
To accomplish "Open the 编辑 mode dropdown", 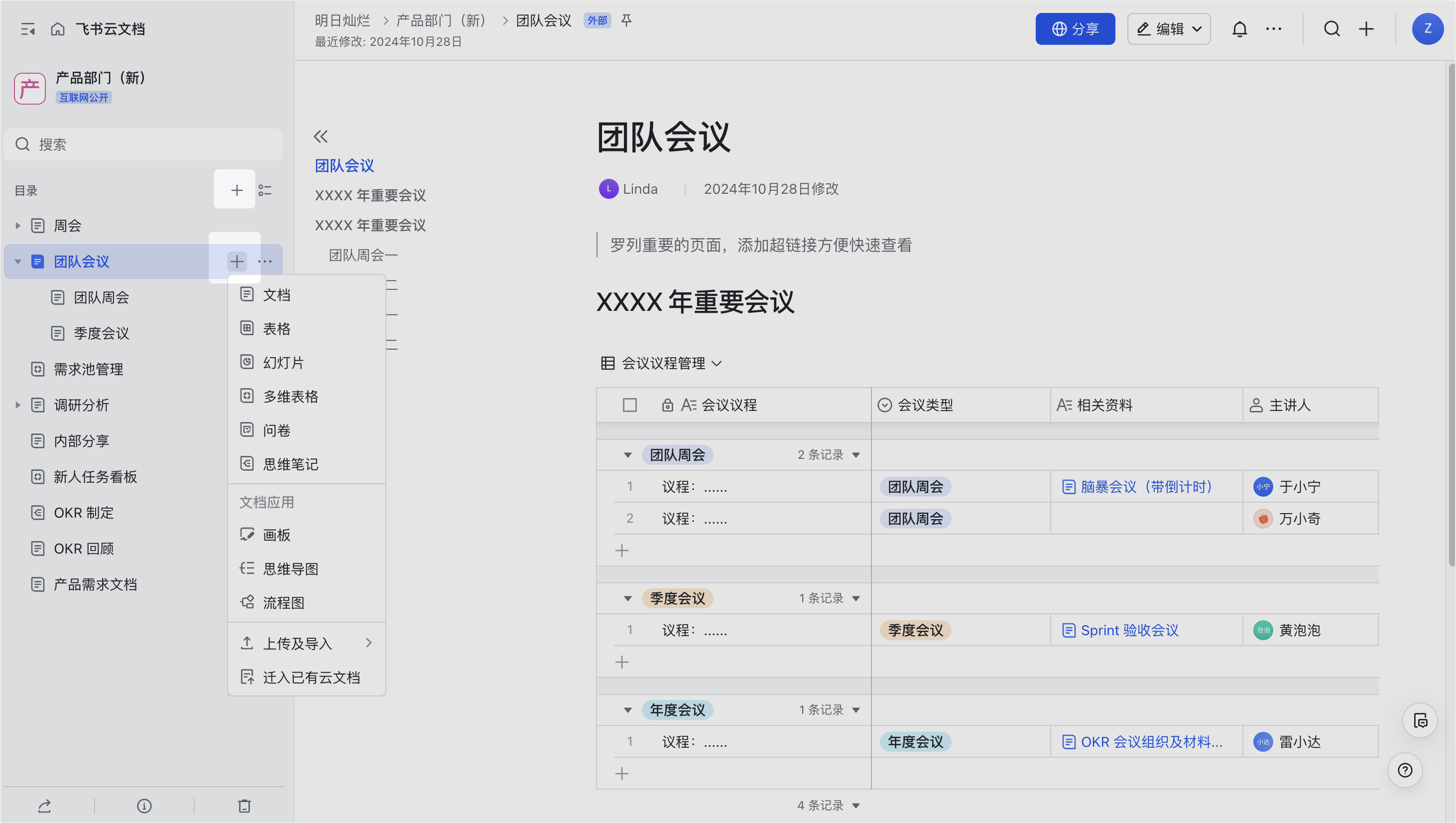I will coord(1168,29).
